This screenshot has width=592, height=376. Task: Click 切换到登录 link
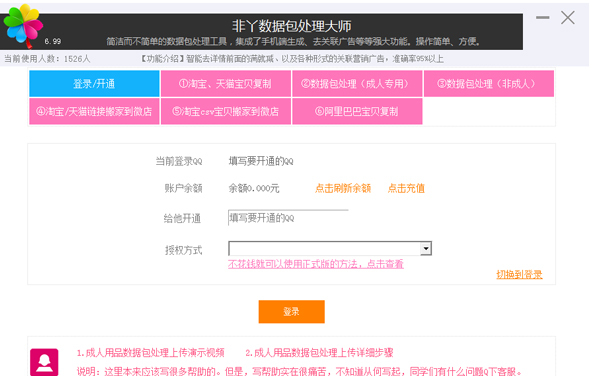pyautogui.click(x=519, y=274)
